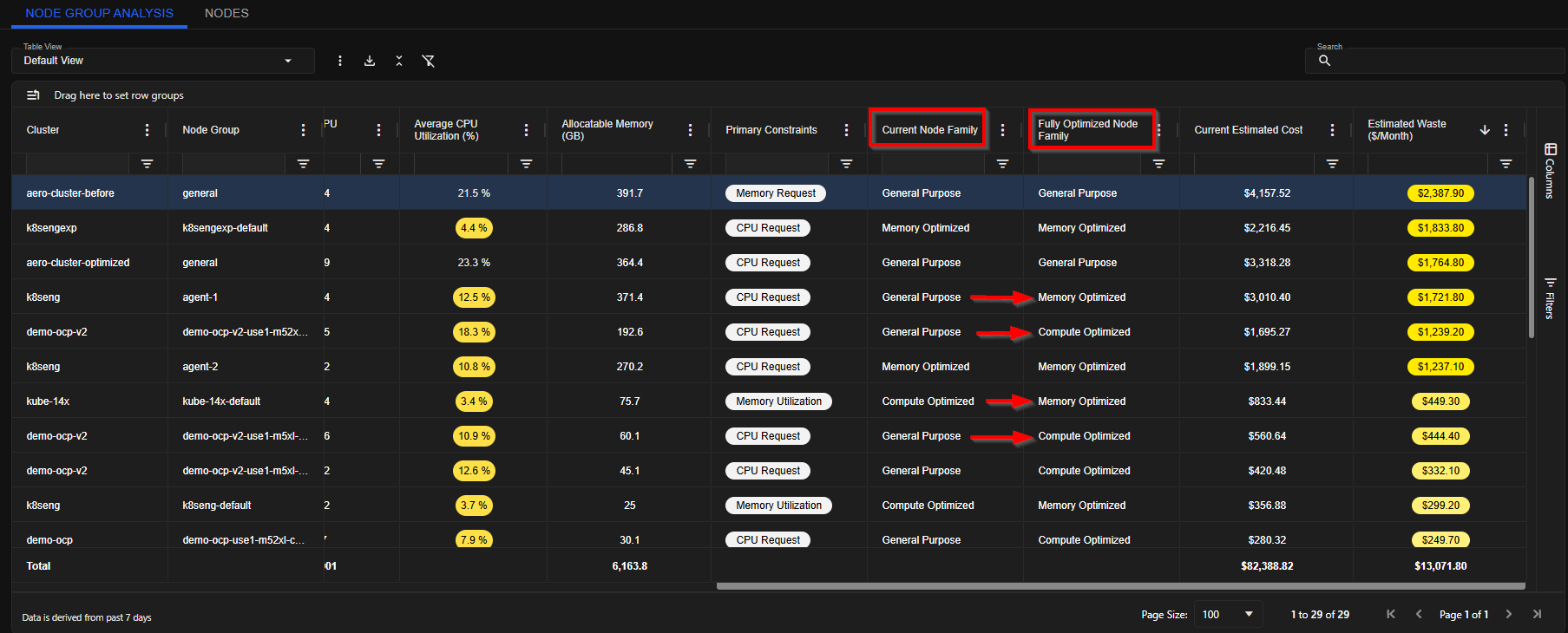Switch to the NODES tab

click(x=226, y=13)
